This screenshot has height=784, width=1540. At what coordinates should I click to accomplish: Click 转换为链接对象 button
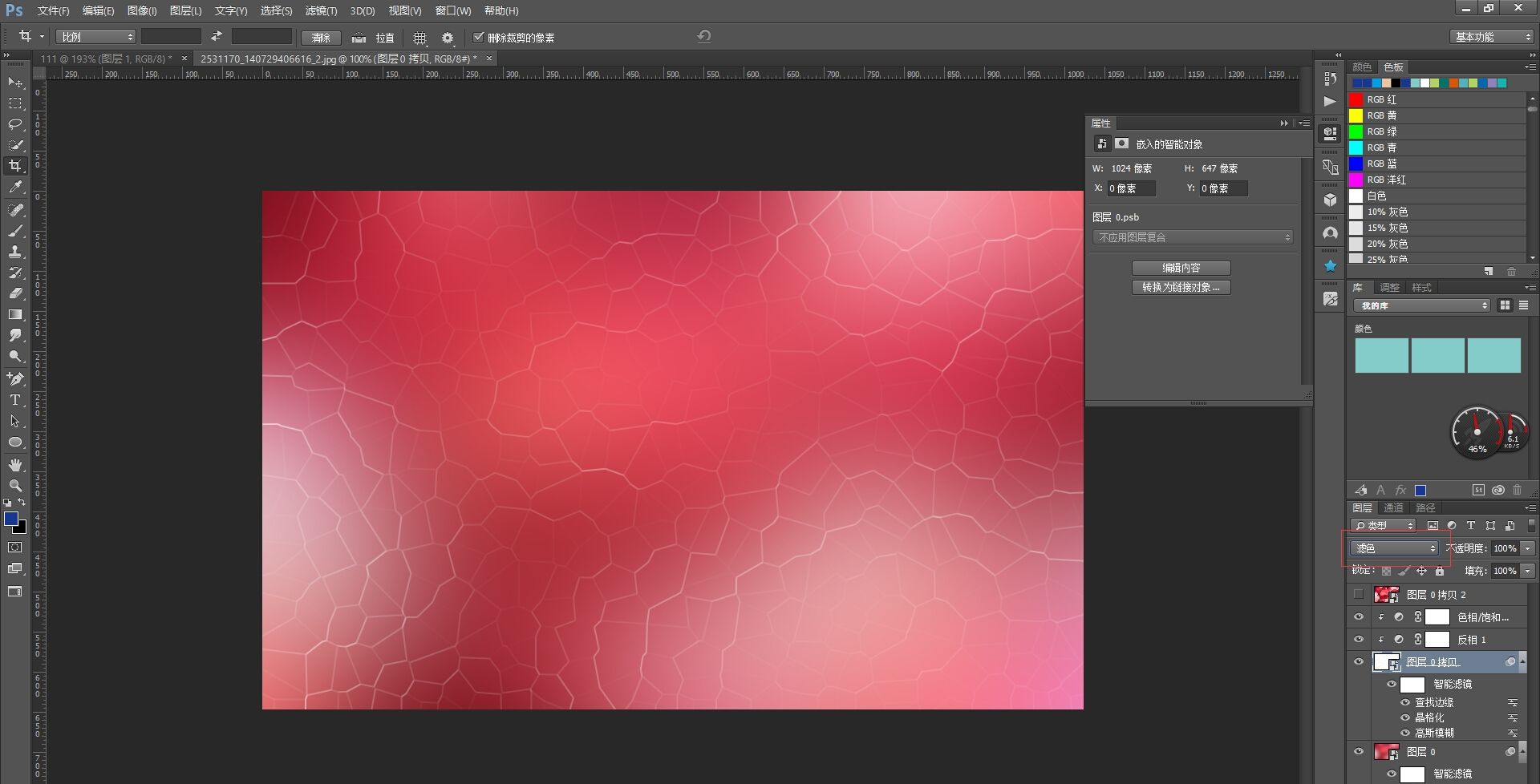(1181, 287)
